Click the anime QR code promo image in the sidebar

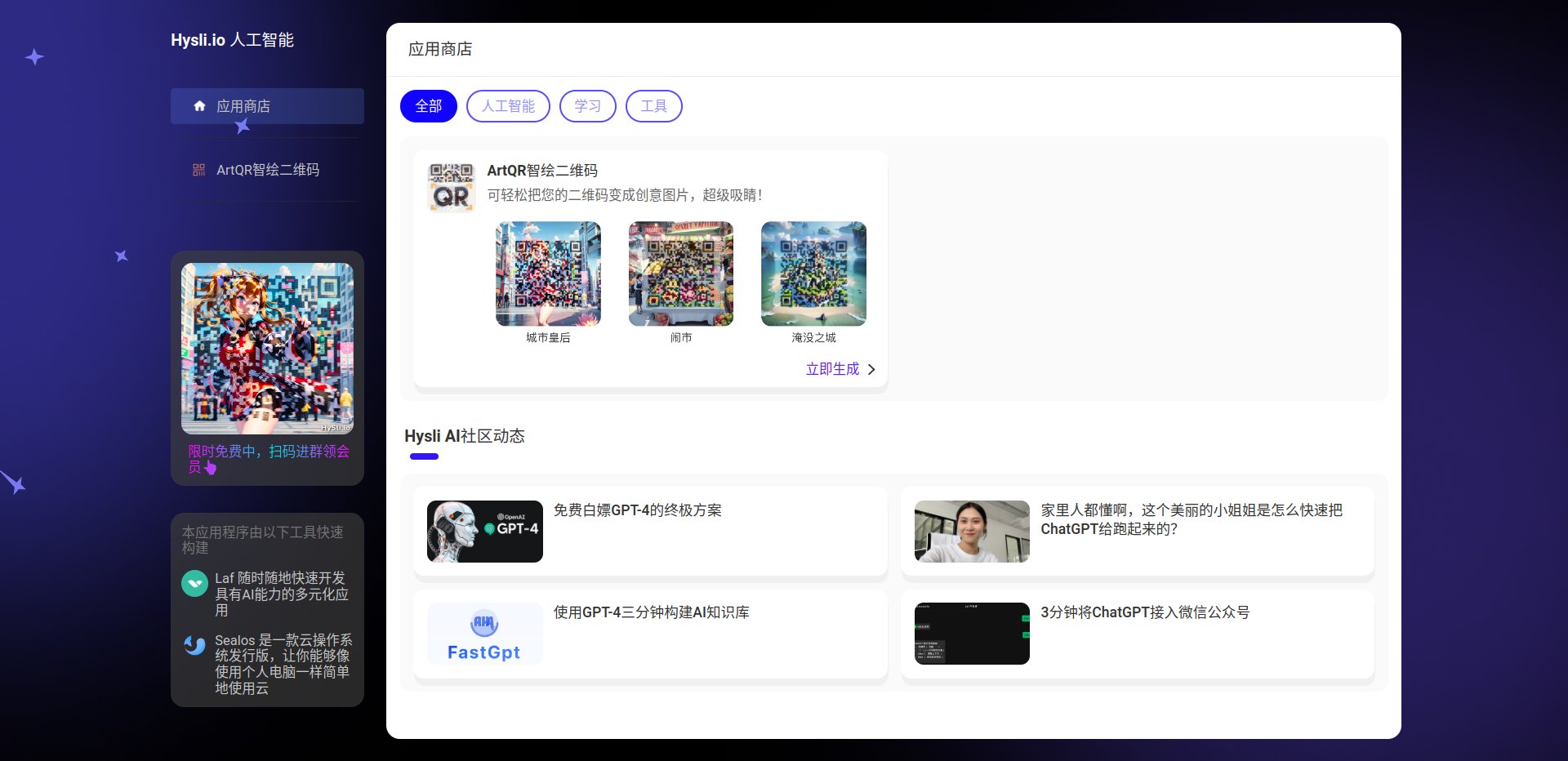click(267, 349)
